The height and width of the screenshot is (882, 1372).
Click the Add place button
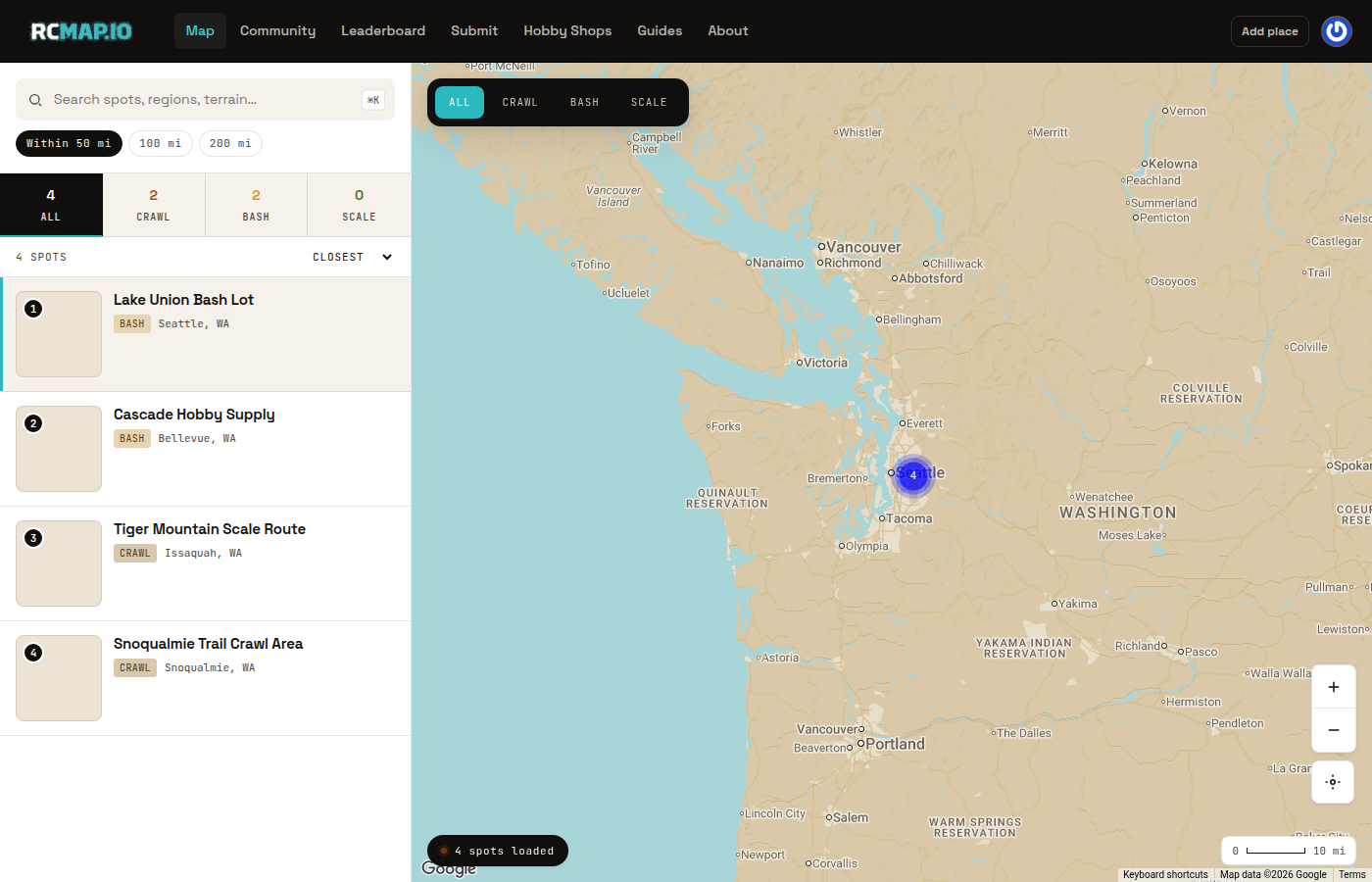1270,31
